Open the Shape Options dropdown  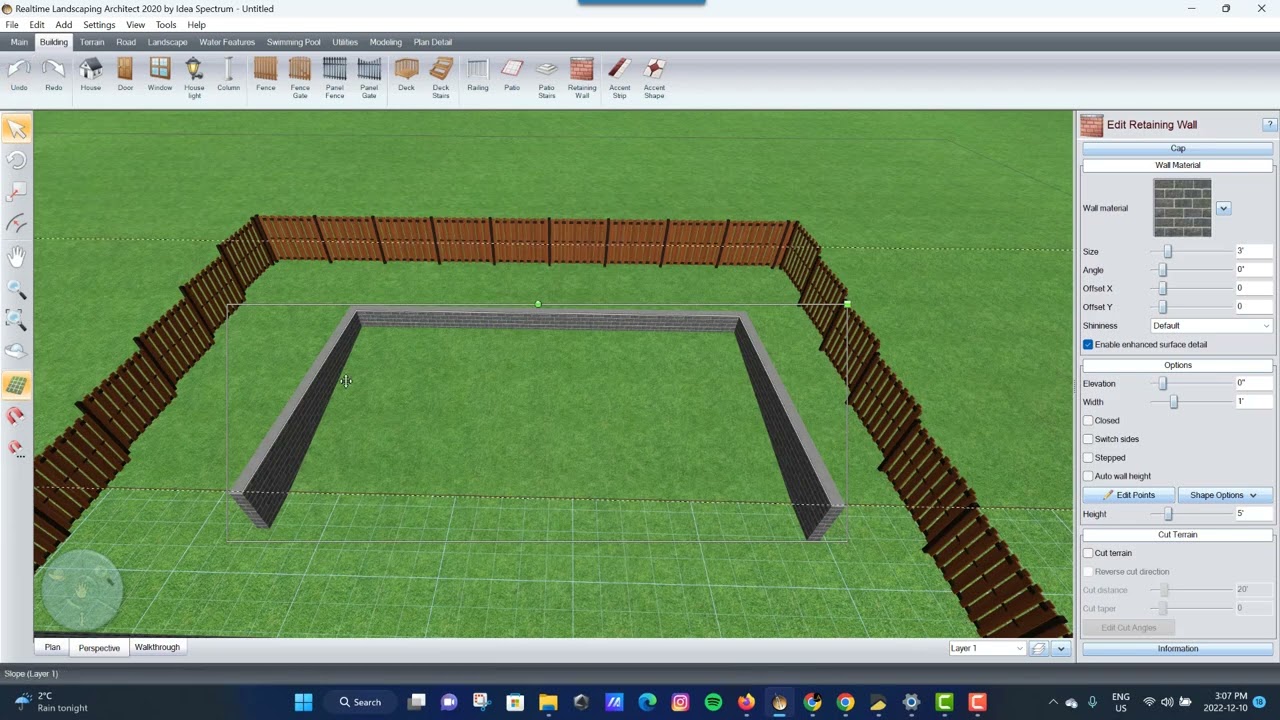tap(1224, 495)
